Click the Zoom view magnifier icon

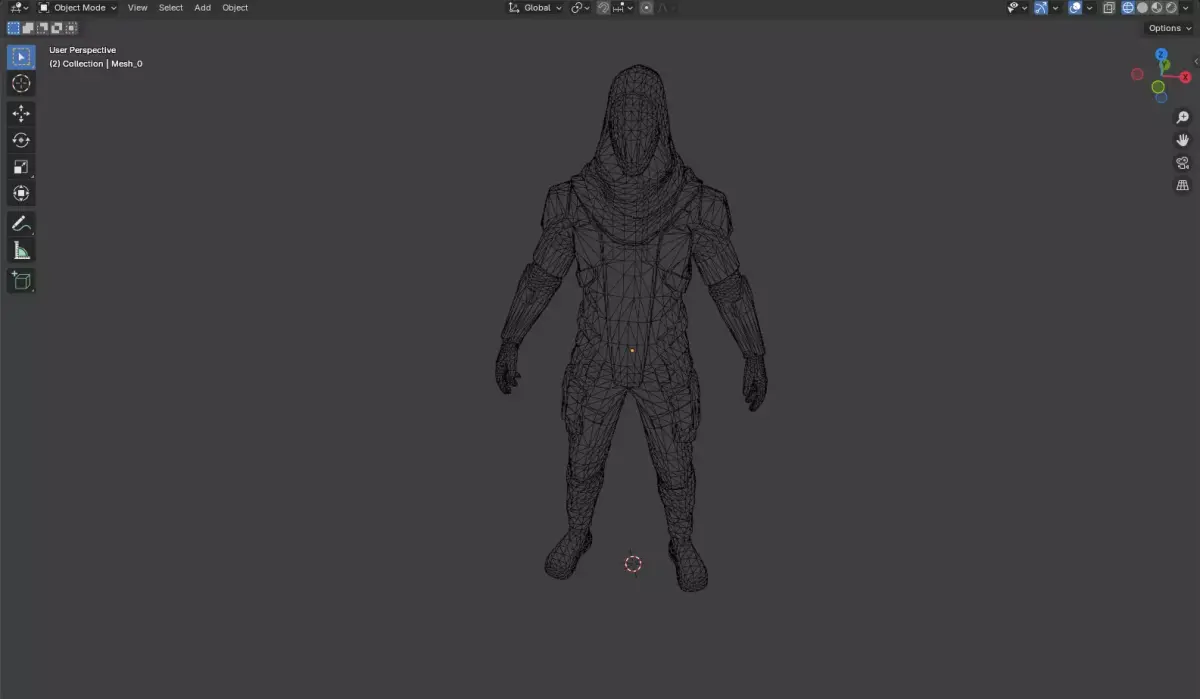click(x=1183, y=117)
